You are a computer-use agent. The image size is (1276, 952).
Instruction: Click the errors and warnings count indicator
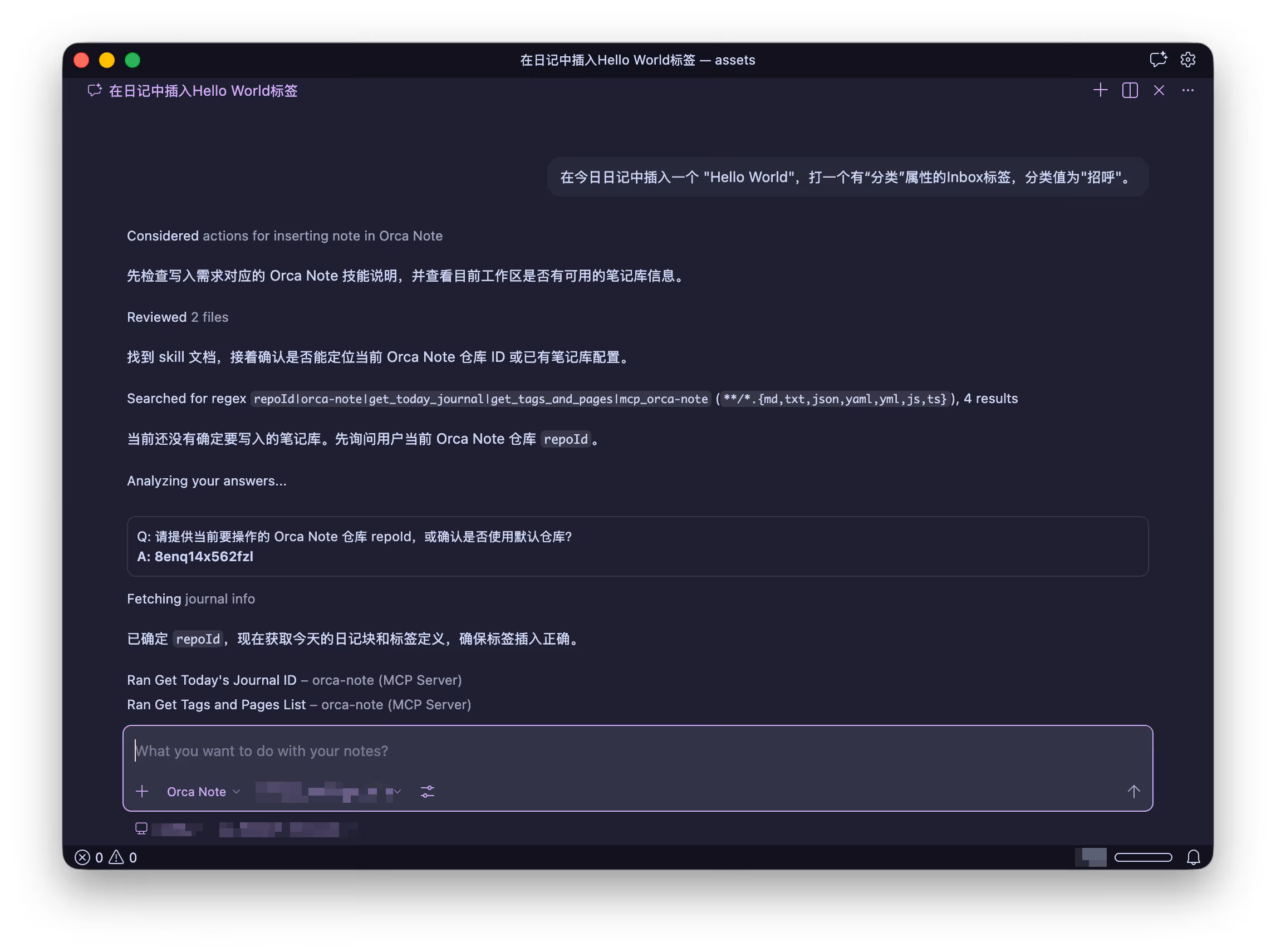point(106,857)
